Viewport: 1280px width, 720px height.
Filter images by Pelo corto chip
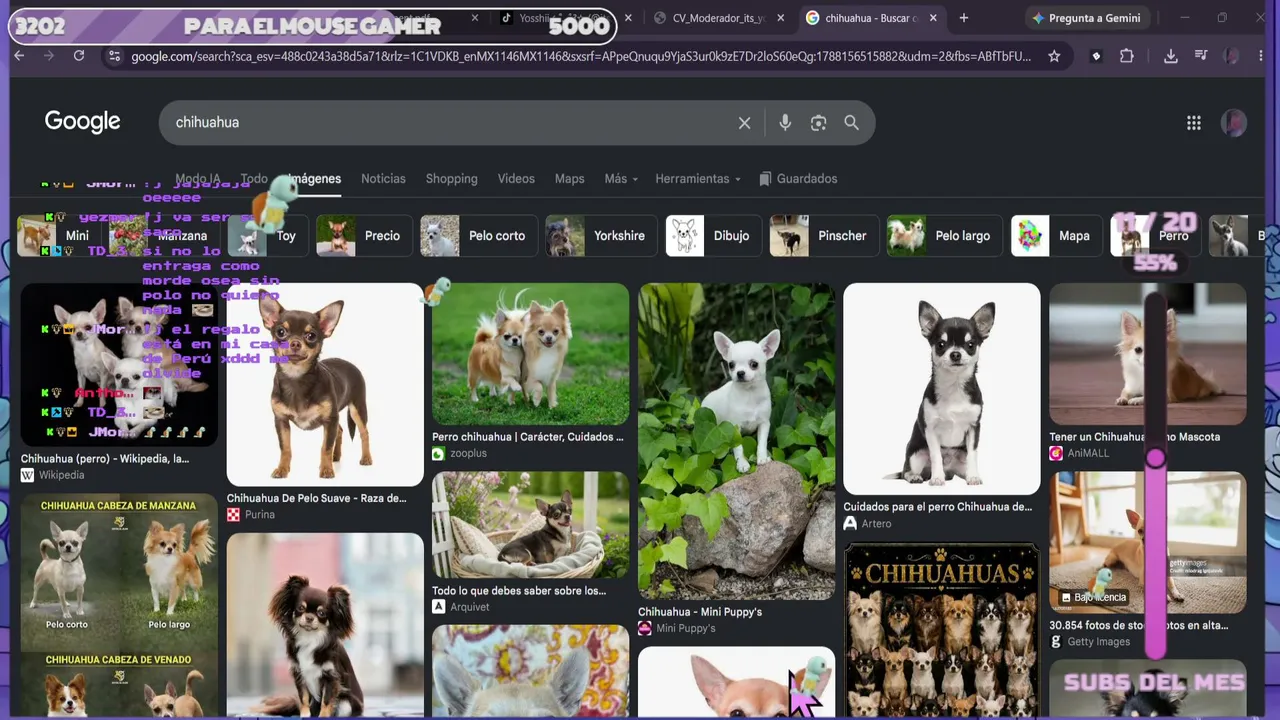click(x=478, y=236)
